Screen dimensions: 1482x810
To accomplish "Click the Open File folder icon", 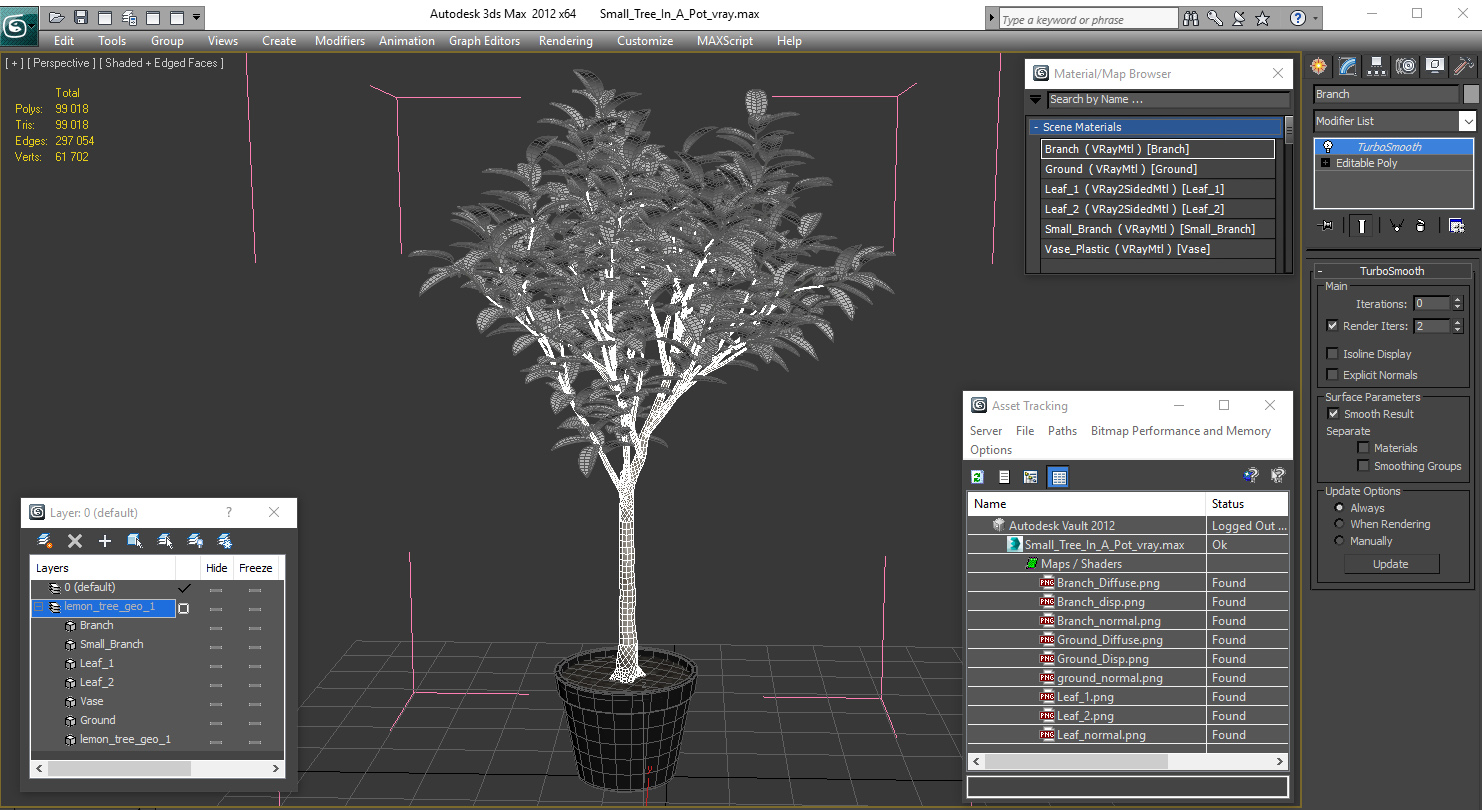I will point(56,17).
